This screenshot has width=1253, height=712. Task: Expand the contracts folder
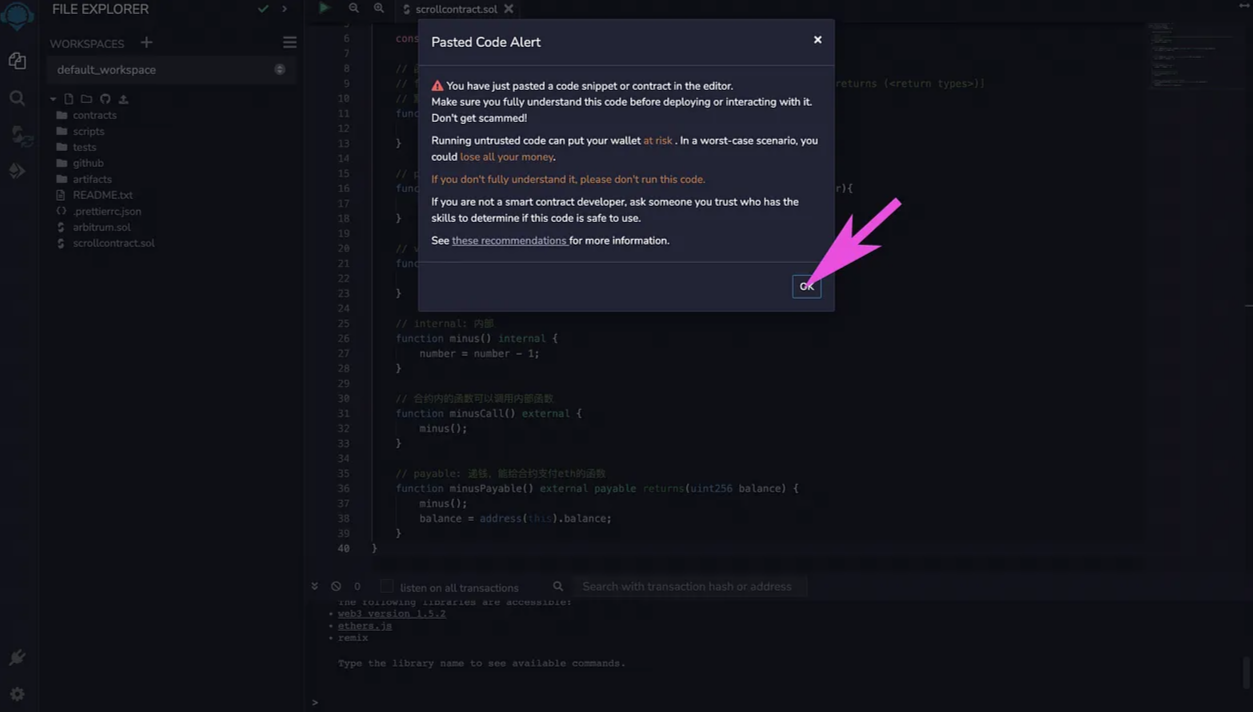coord(94,115)
